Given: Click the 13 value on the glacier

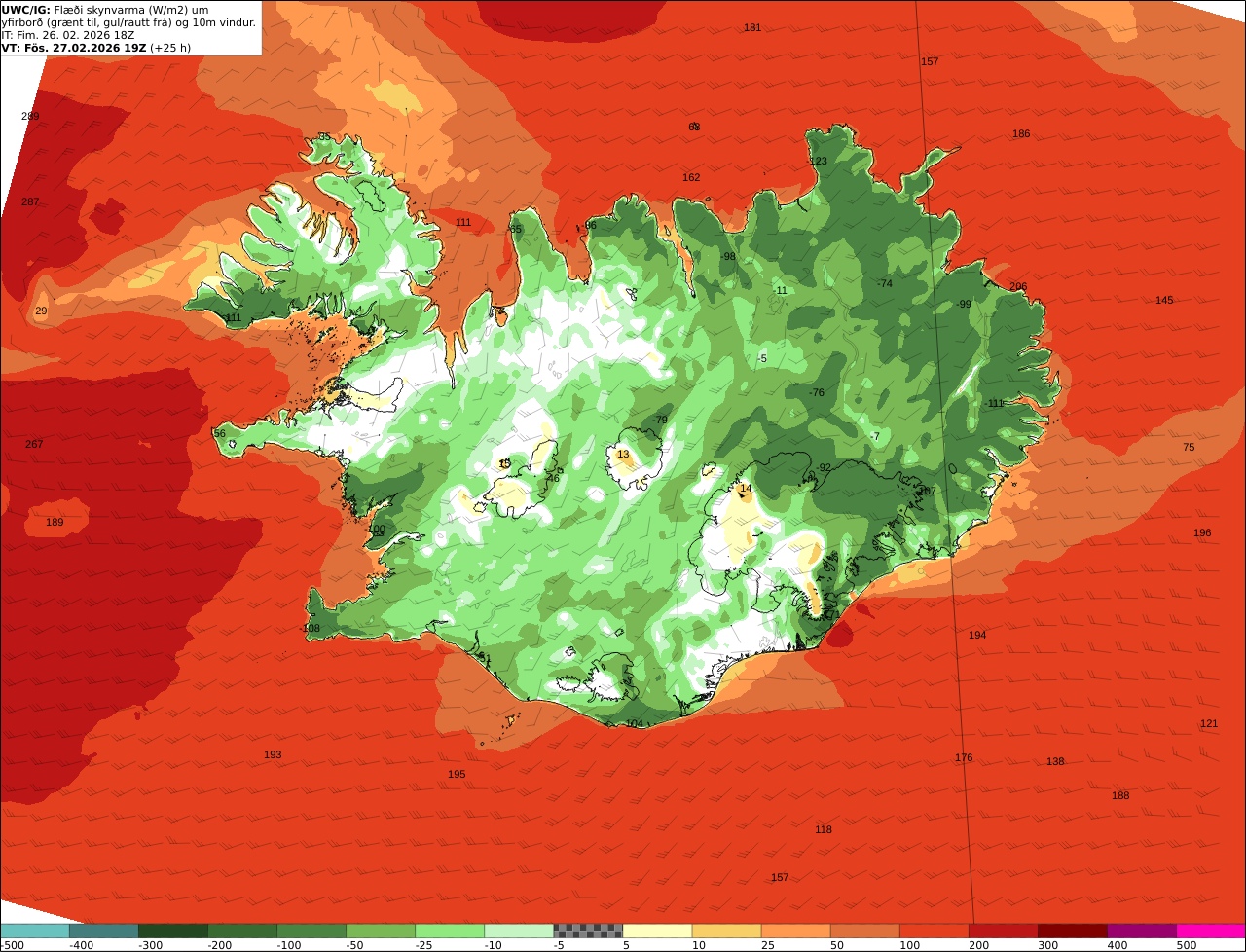Looking at the screenshot, I should [623, 454].
